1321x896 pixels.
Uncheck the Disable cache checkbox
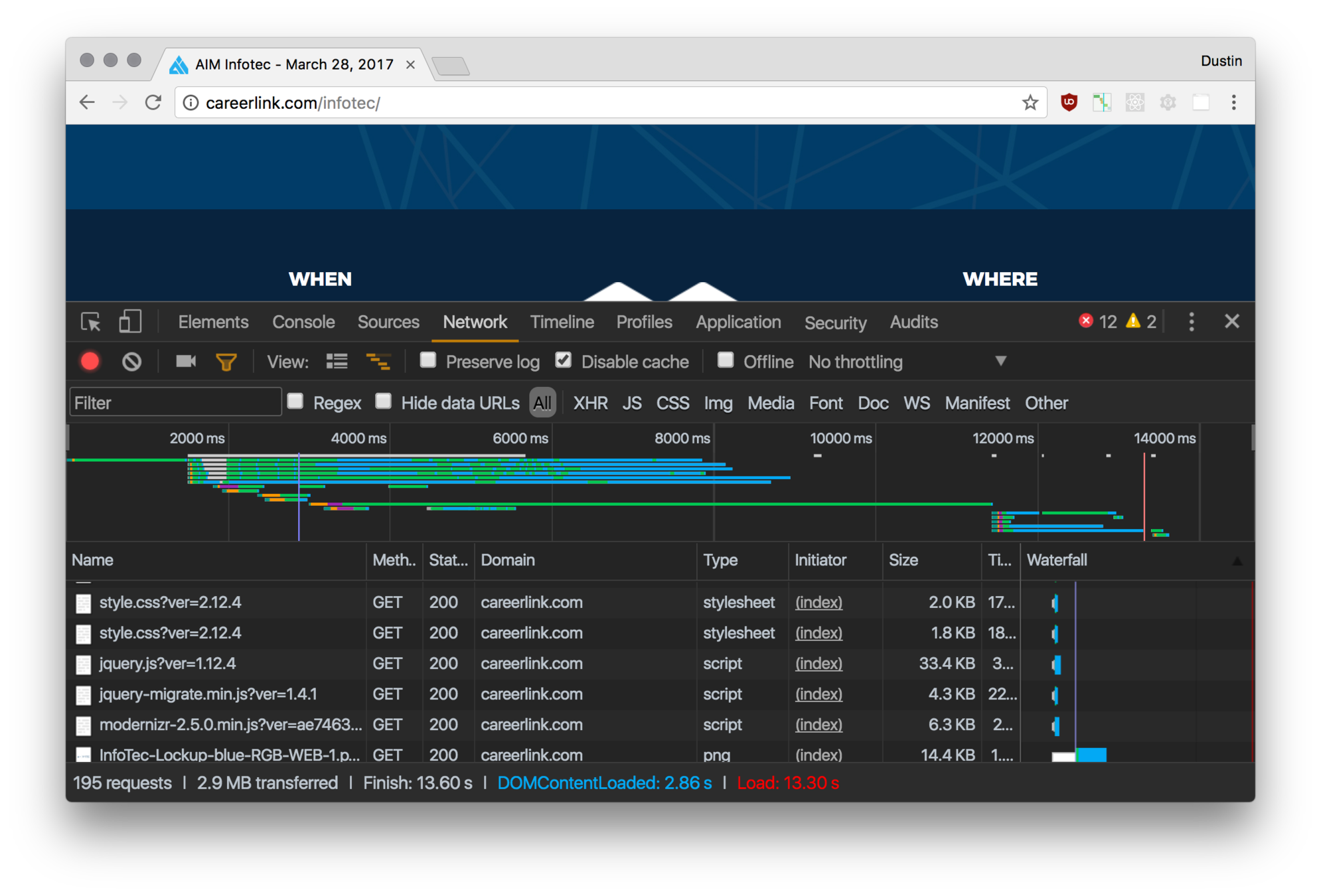[564, 360]
